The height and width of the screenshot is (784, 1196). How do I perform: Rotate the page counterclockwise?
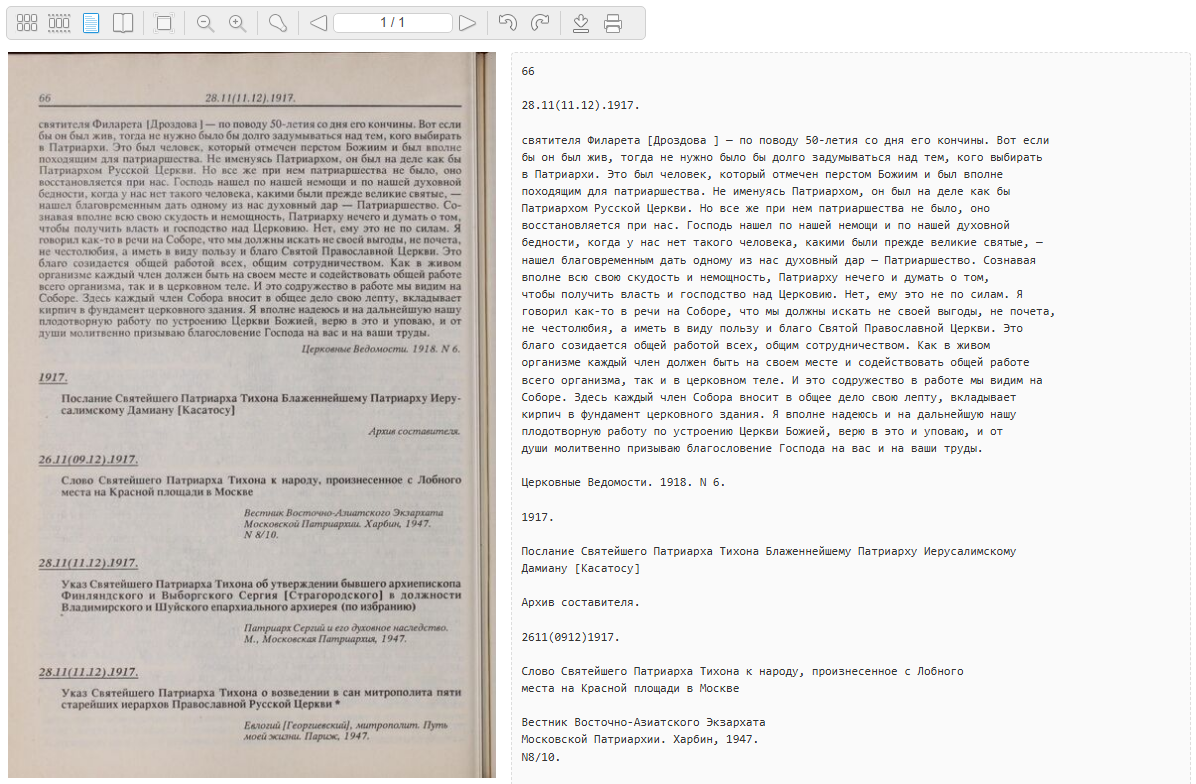508,23
